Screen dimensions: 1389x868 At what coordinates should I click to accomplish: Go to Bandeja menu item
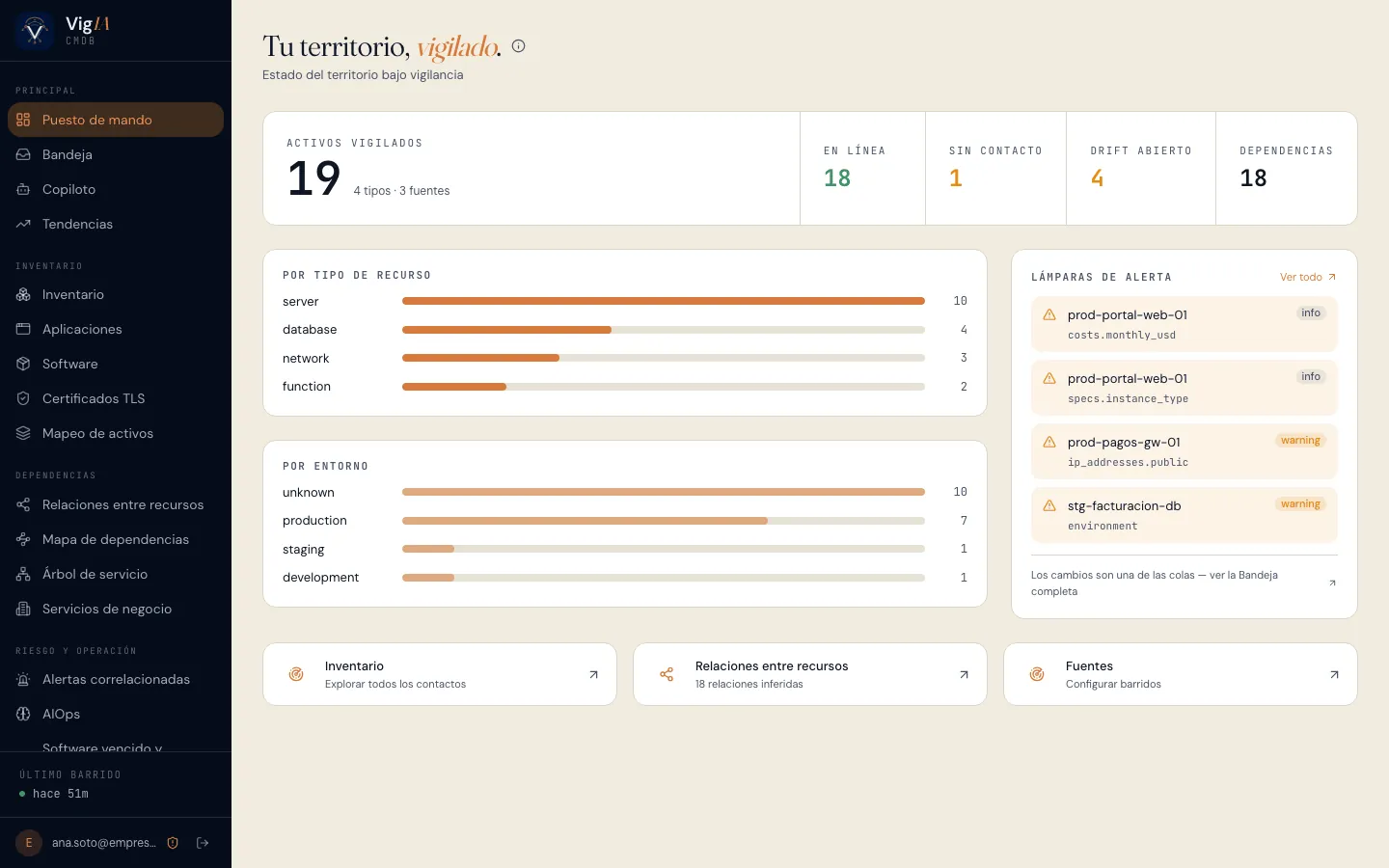tap(116, 154)
